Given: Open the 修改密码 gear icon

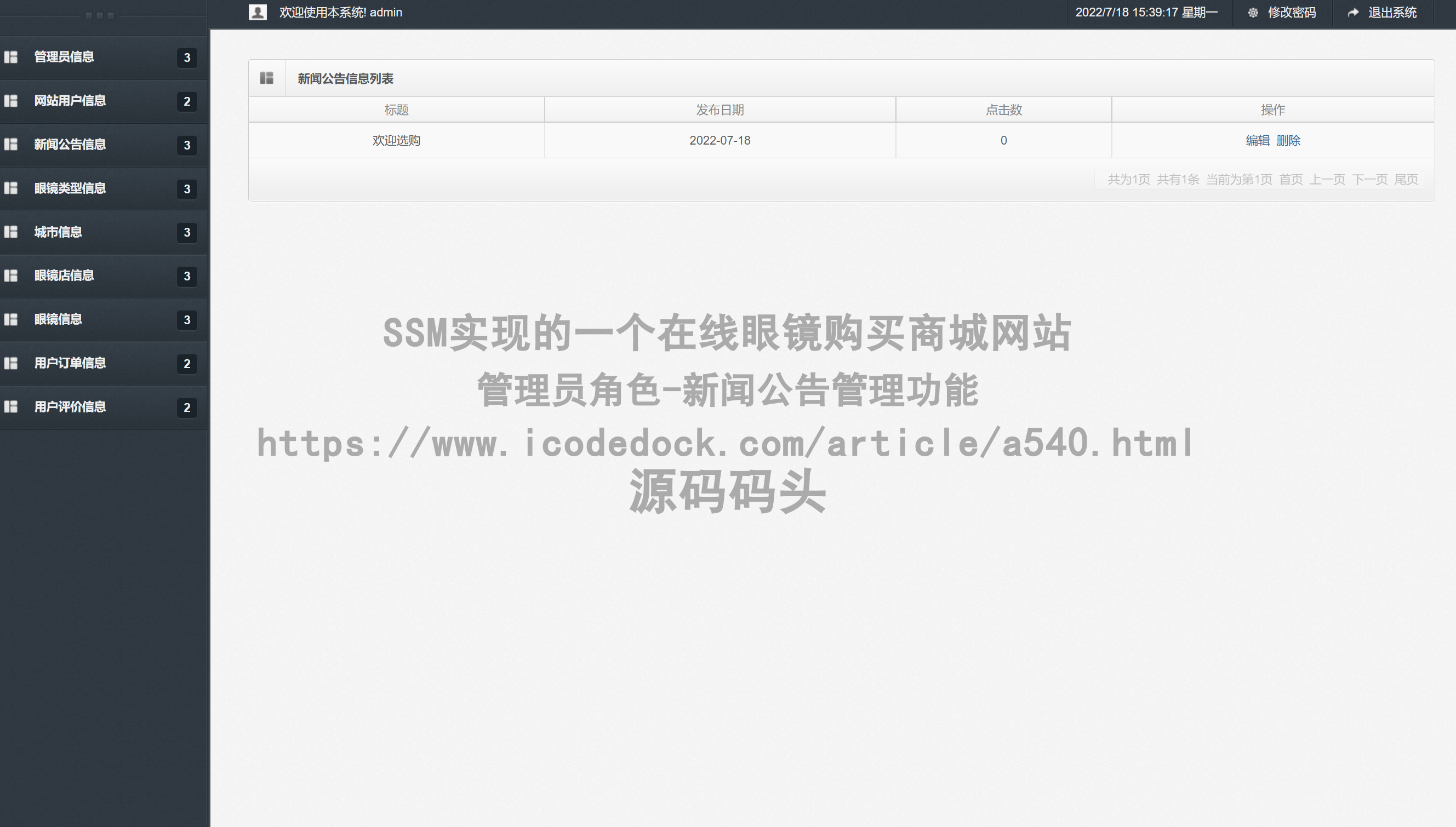Looking at the screenshot, I should (1253, 13).
